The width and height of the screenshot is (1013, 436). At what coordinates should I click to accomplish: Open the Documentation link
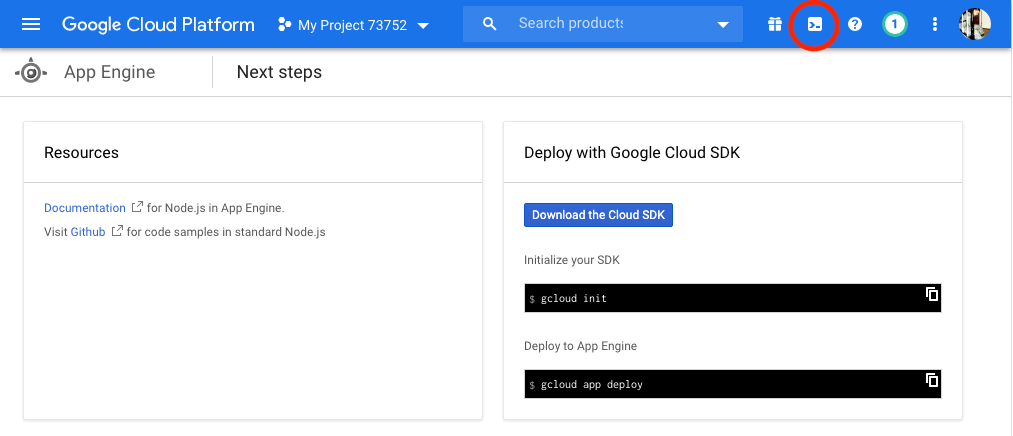point(85,208)
